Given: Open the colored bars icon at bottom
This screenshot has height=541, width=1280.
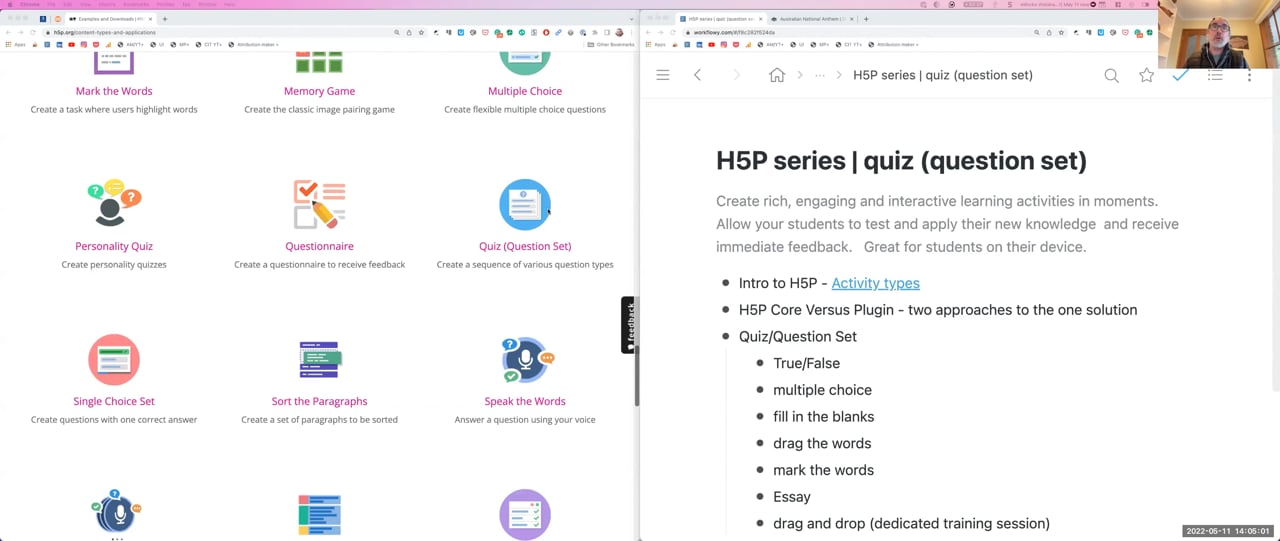Looking at the screenshot, I should (x=319, y=515).
